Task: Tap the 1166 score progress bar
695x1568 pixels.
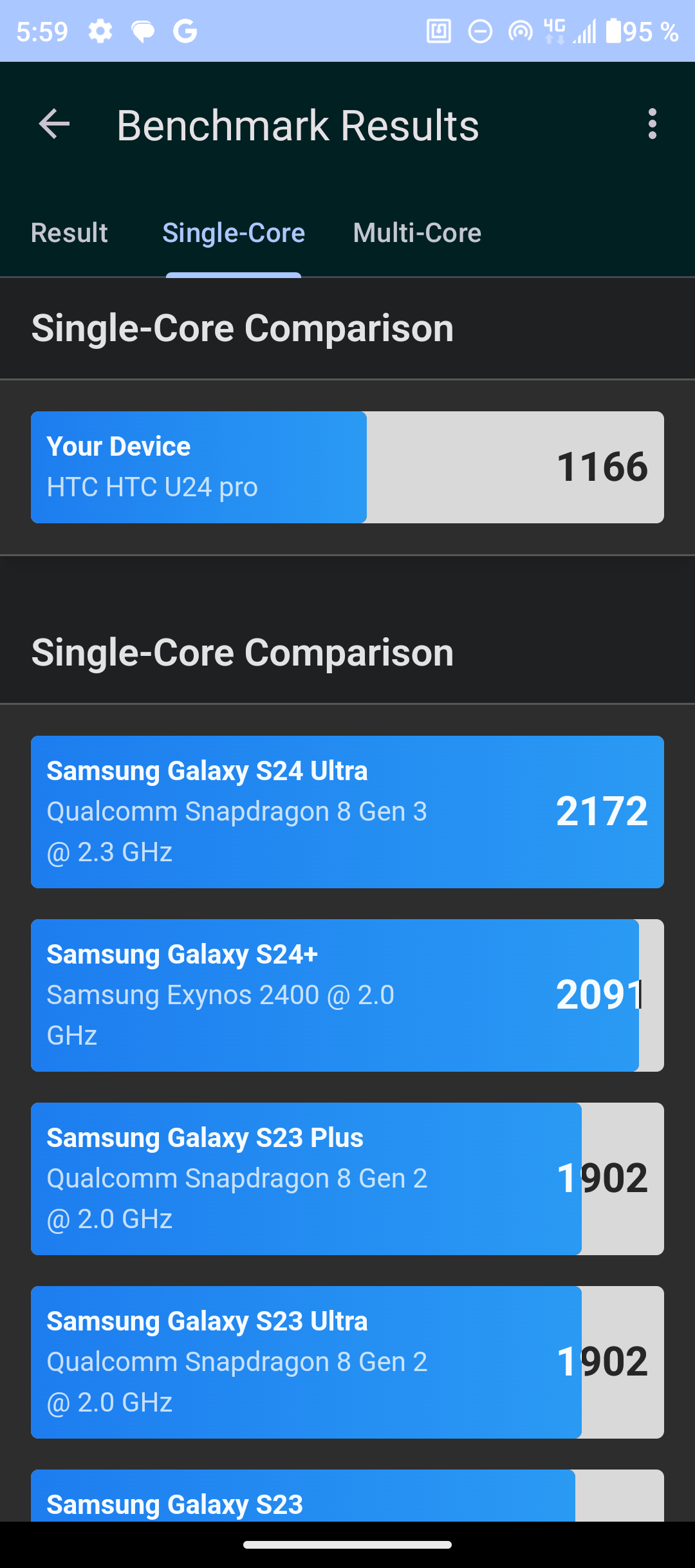Action: [515, 466]
